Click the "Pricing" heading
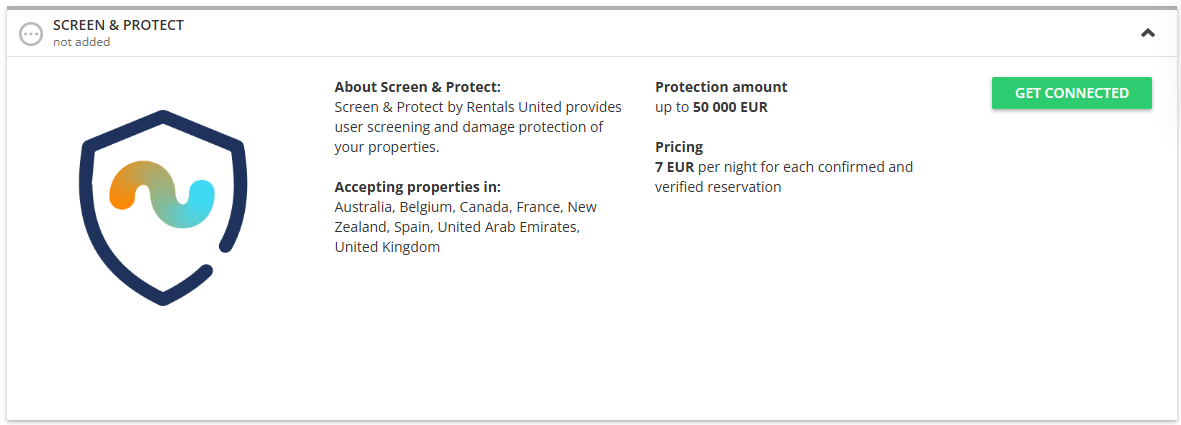 click(x=679, y=147)
